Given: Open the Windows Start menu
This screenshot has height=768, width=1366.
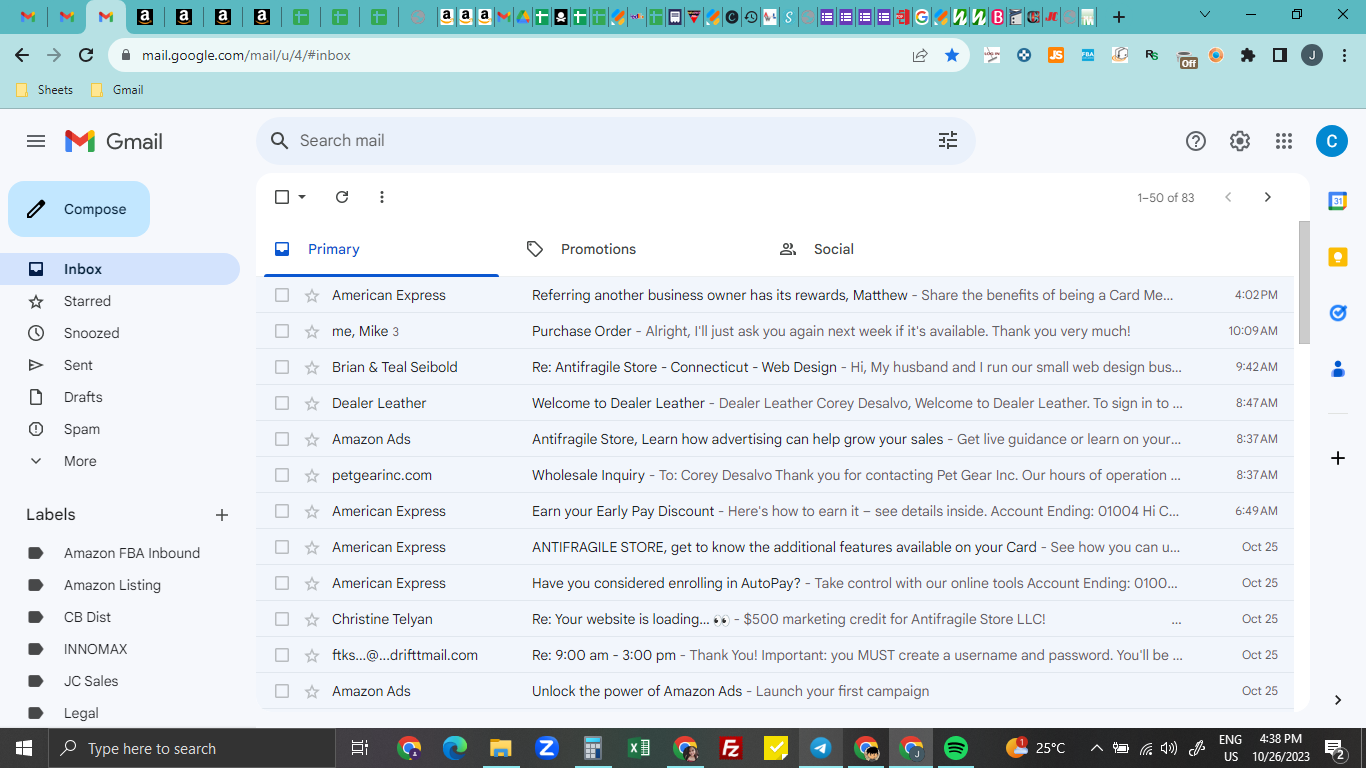Looking at the screenshot, I should click(x=24, y=748).
